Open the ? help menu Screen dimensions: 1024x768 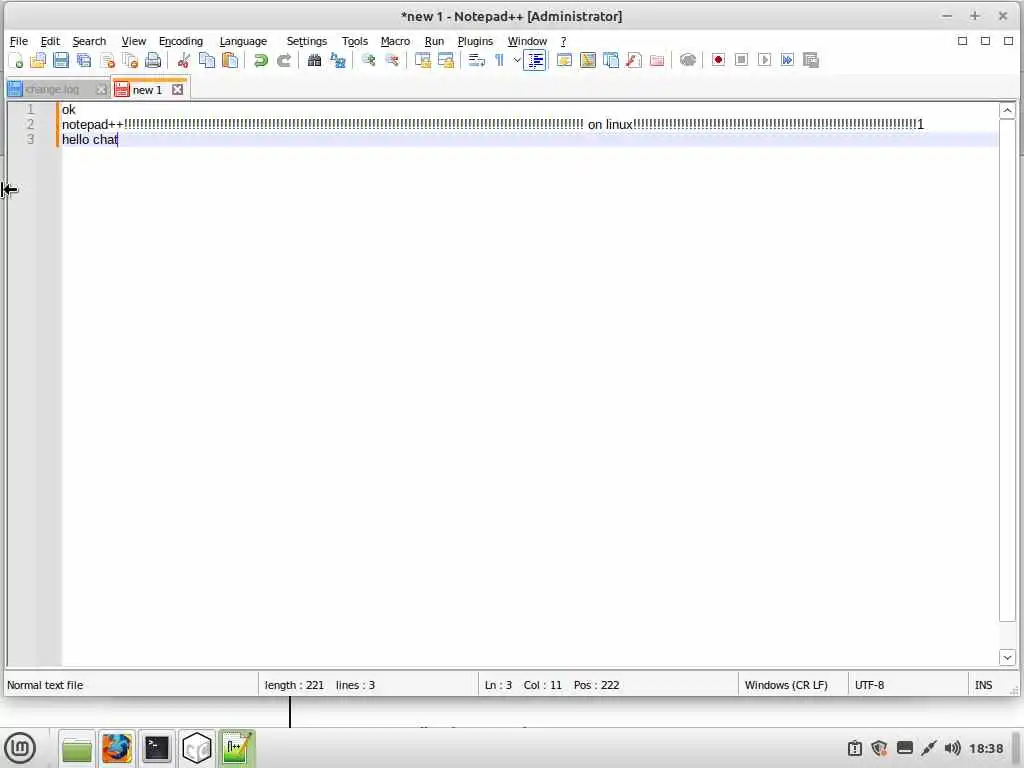[x=564, y=41]
